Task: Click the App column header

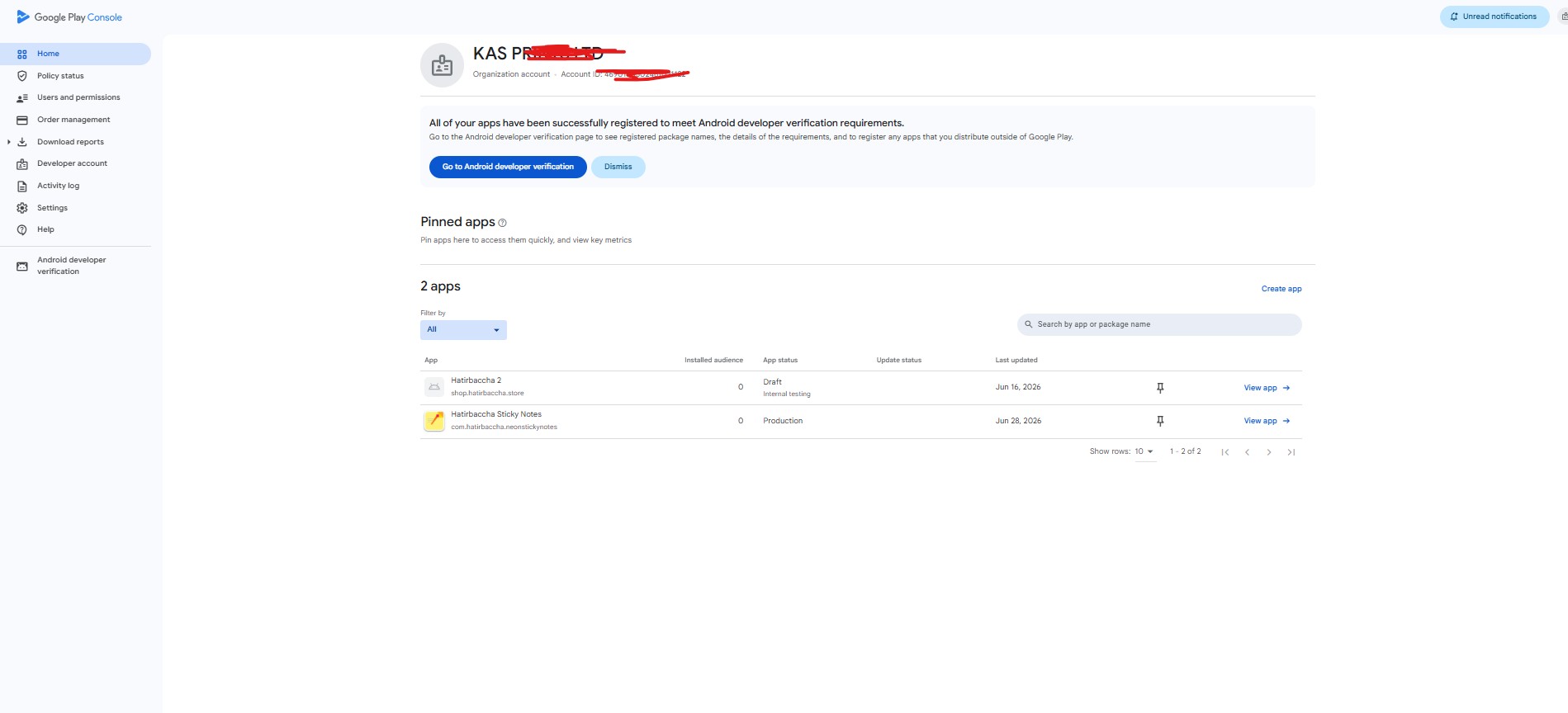Action: (x=431, y=361)
